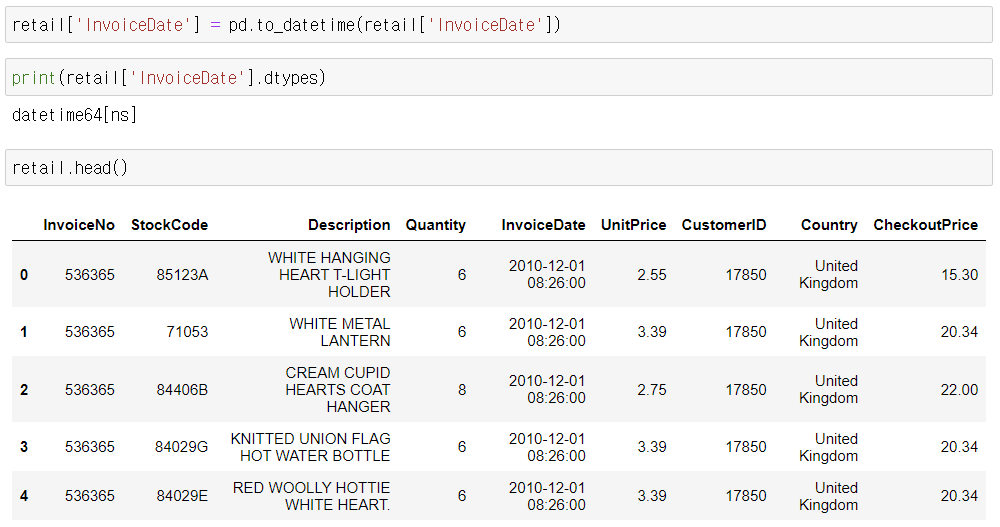Viewport: 1000px width, 527px height.
Task: Click row index 1
Action: [24, 332]
